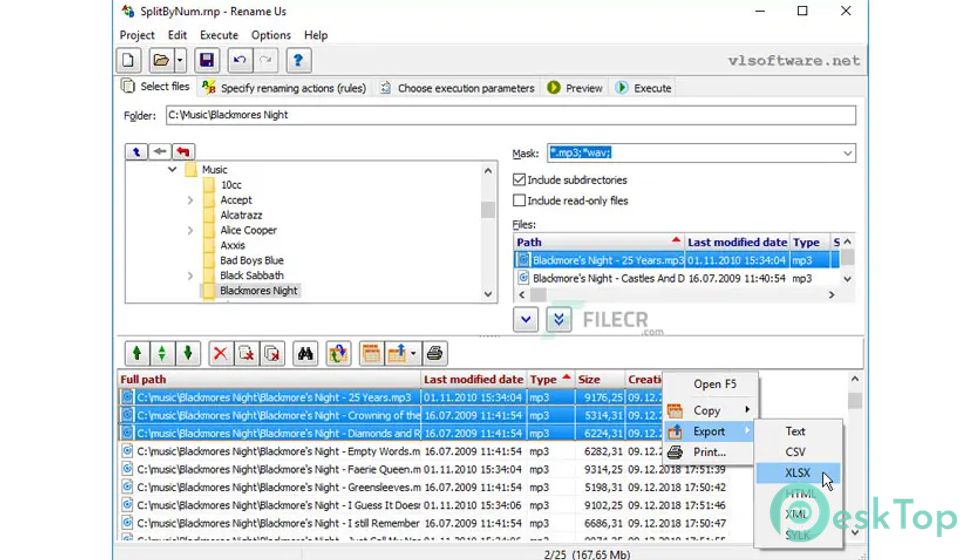Switch to Specify renaming actions (rules) tab
Viewport: 980px width, 560px height.
point(284,88)
